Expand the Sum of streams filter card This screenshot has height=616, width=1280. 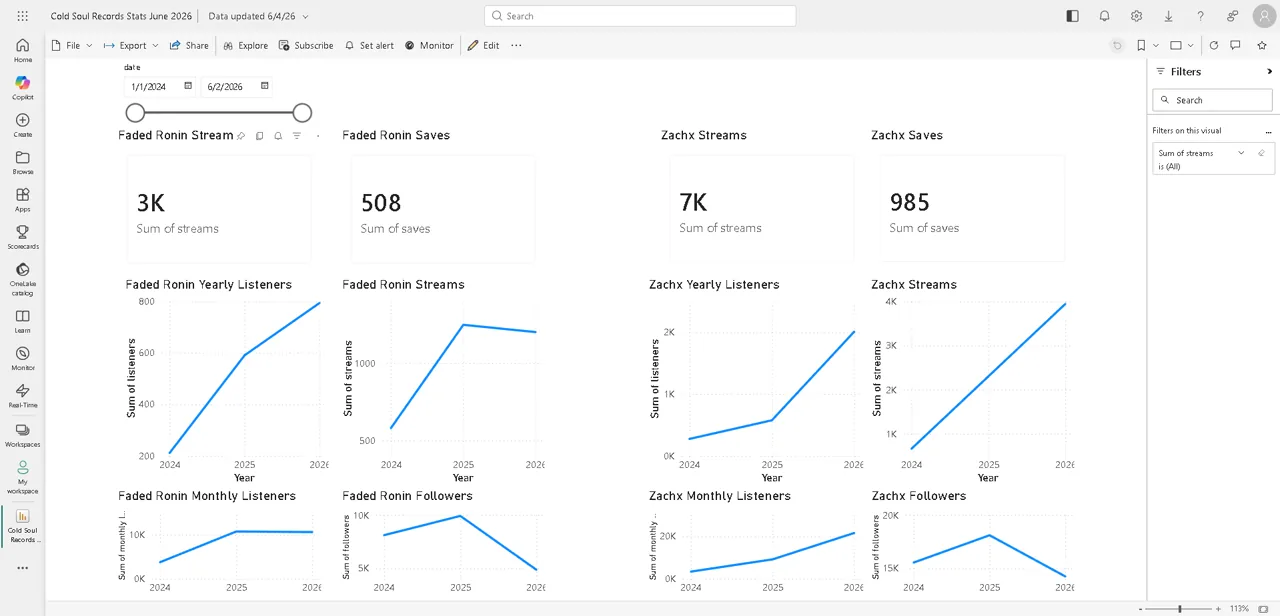click(1241, 153)
